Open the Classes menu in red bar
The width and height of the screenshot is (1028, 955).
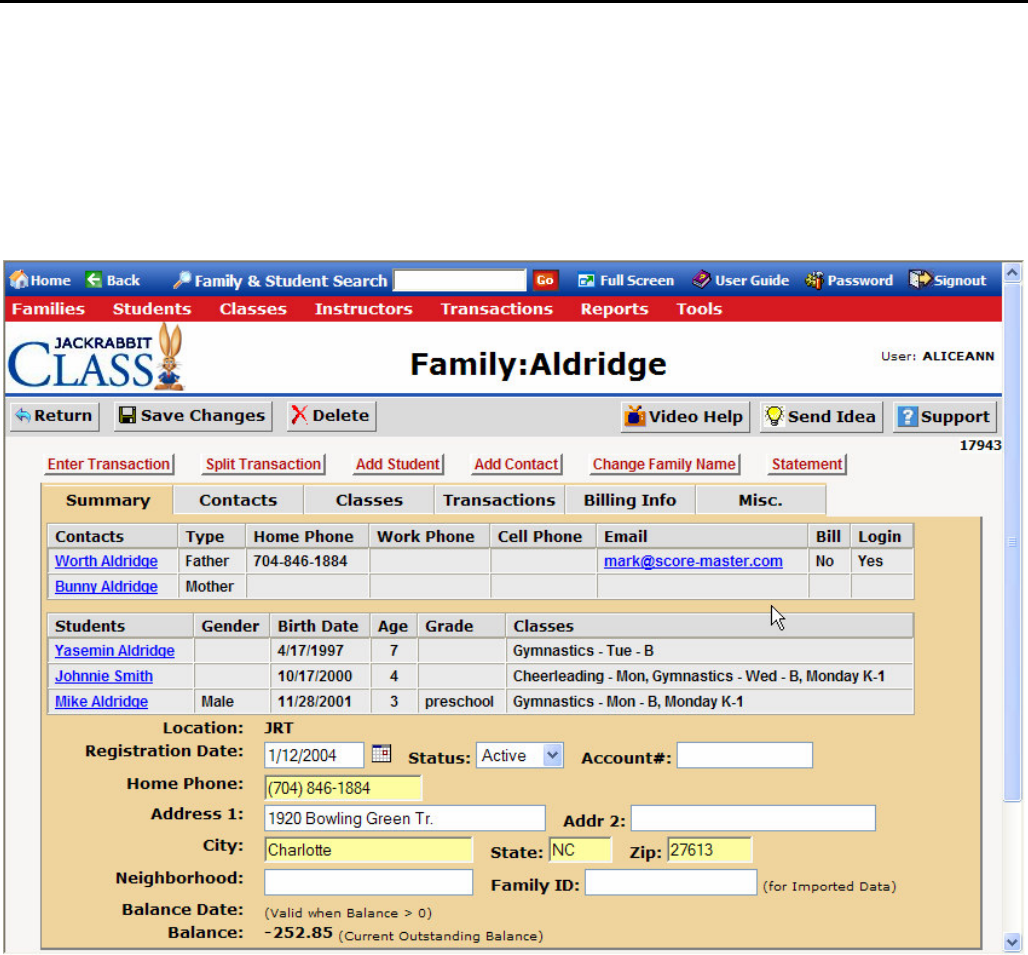[x=253, y=309]
